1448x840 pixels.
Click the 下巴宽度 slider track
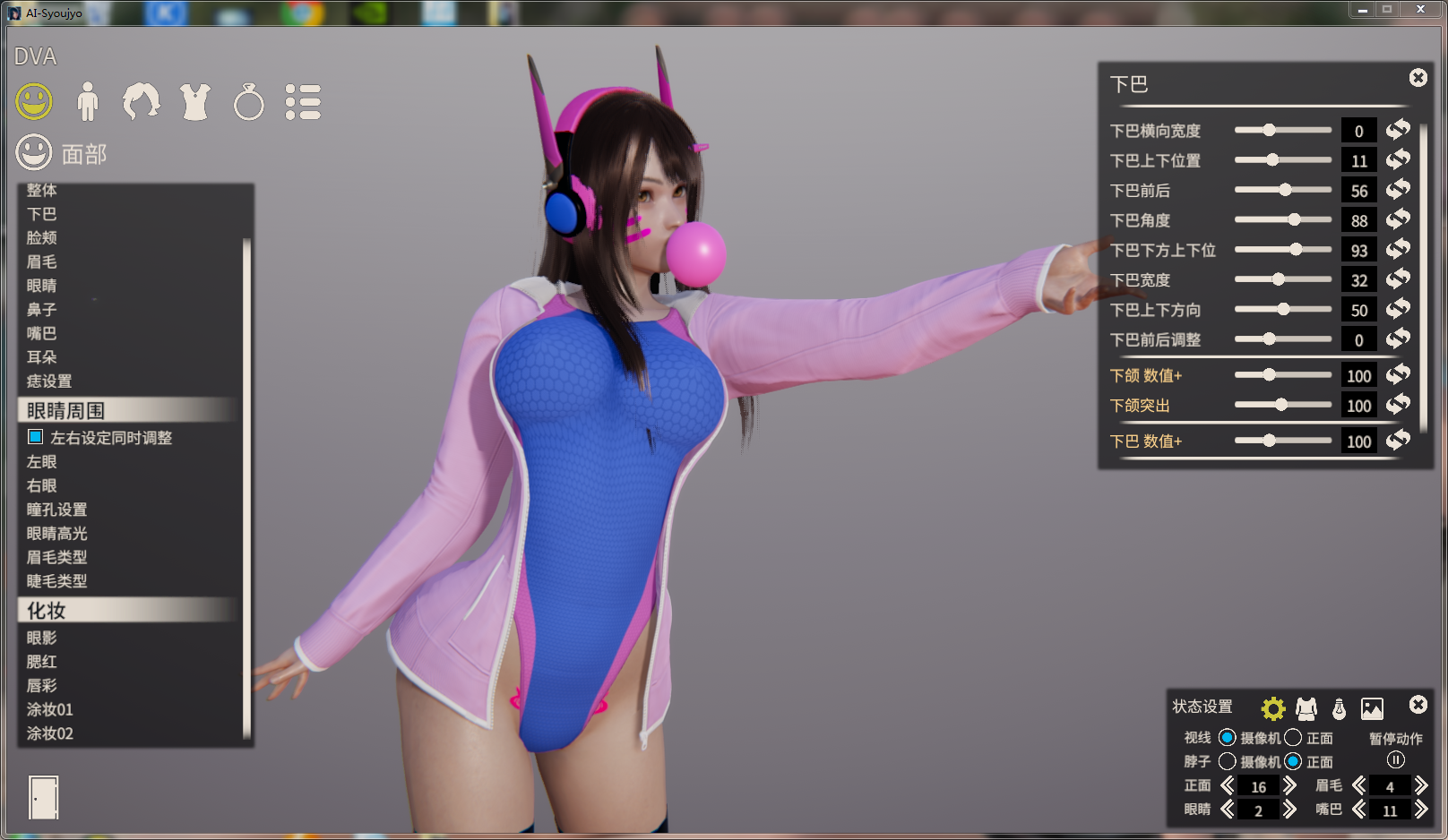click(1282, 280)
